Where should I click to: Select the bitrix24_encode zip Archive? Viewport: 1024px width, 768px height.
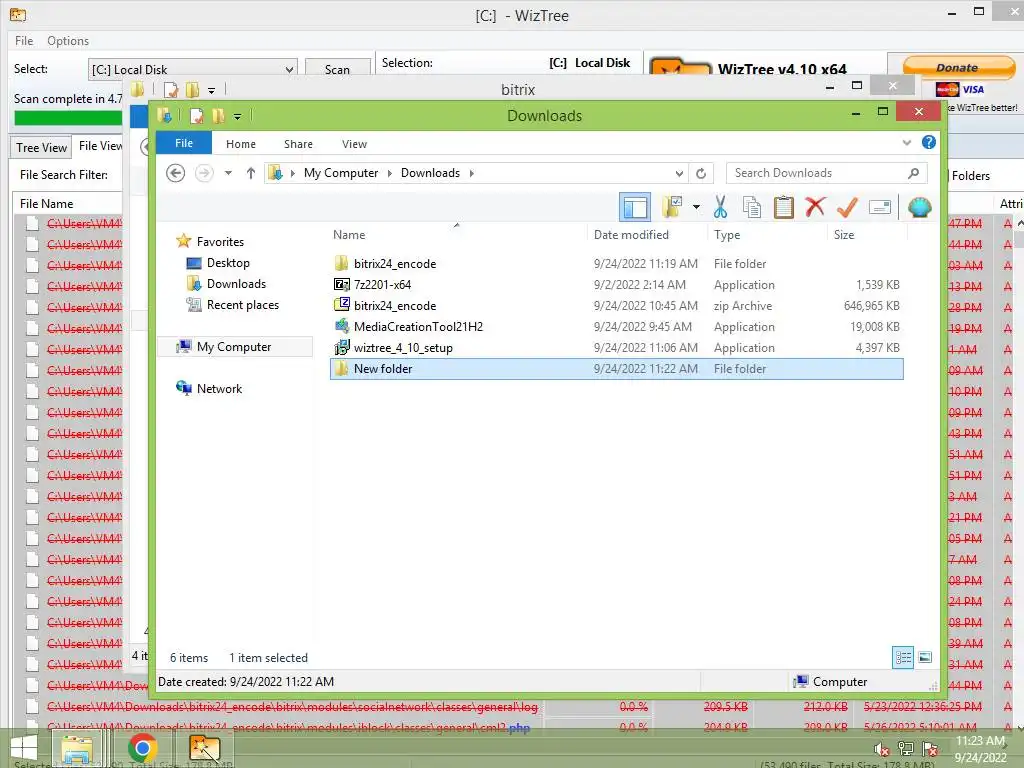click(x=616, y=306)
